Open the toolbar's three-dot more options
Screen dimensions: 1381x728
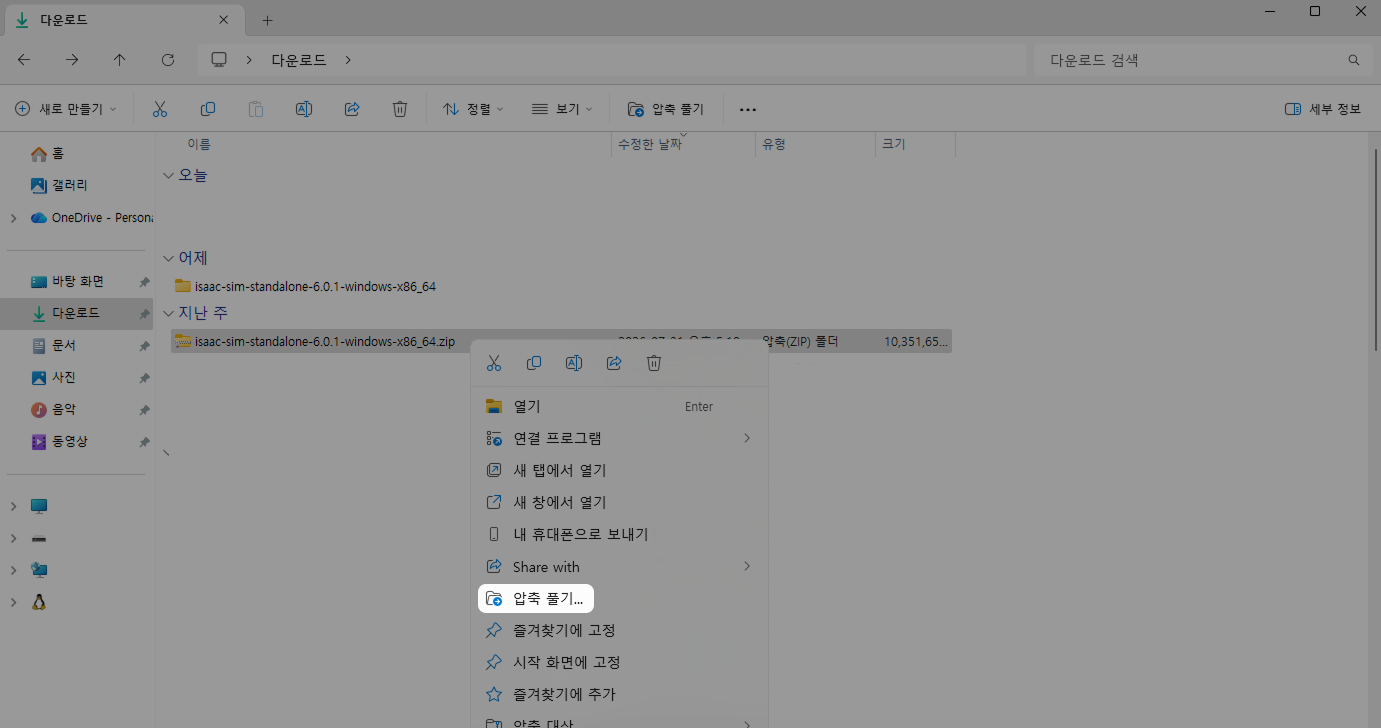tap(748, 109)
